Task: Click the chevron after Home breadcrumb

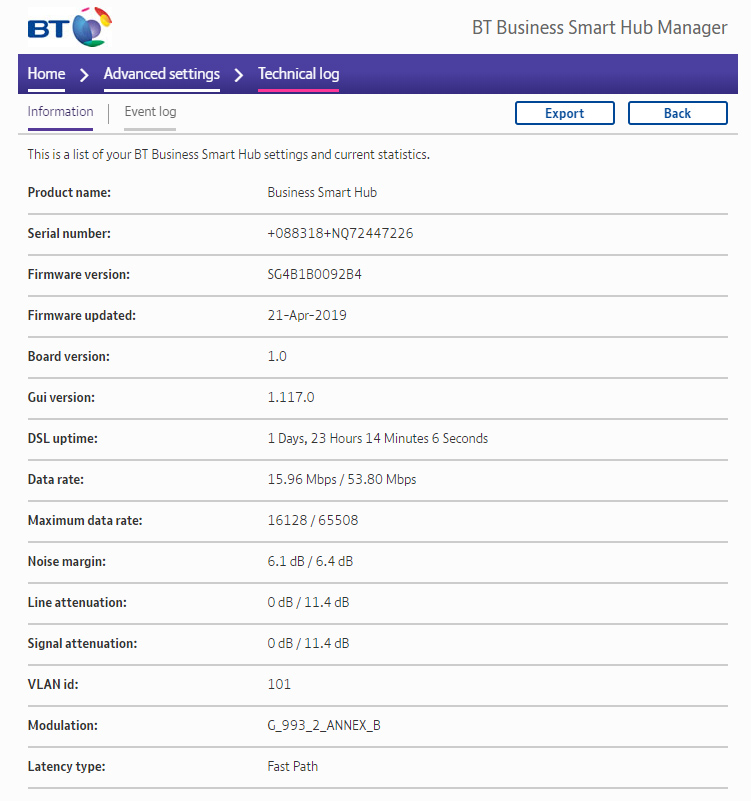Action: pyautogui.click(x=85, y=74)
